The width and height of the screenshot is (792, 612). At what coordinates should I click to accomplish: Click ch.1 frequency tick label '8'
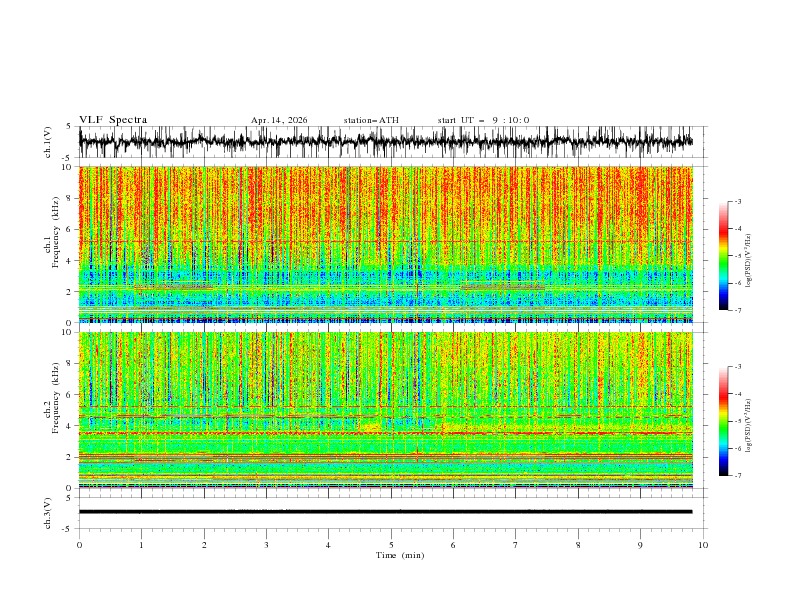[x=71, y=198]
